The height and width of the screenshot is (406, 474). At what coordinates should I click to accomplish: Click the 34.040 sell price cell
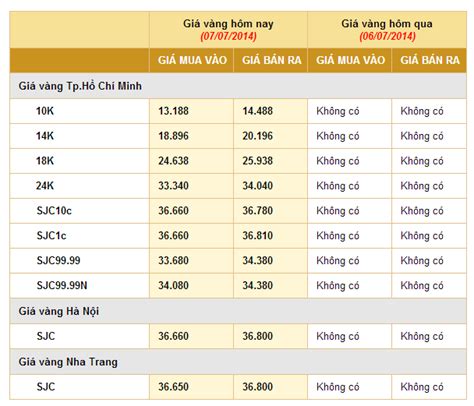270,185
